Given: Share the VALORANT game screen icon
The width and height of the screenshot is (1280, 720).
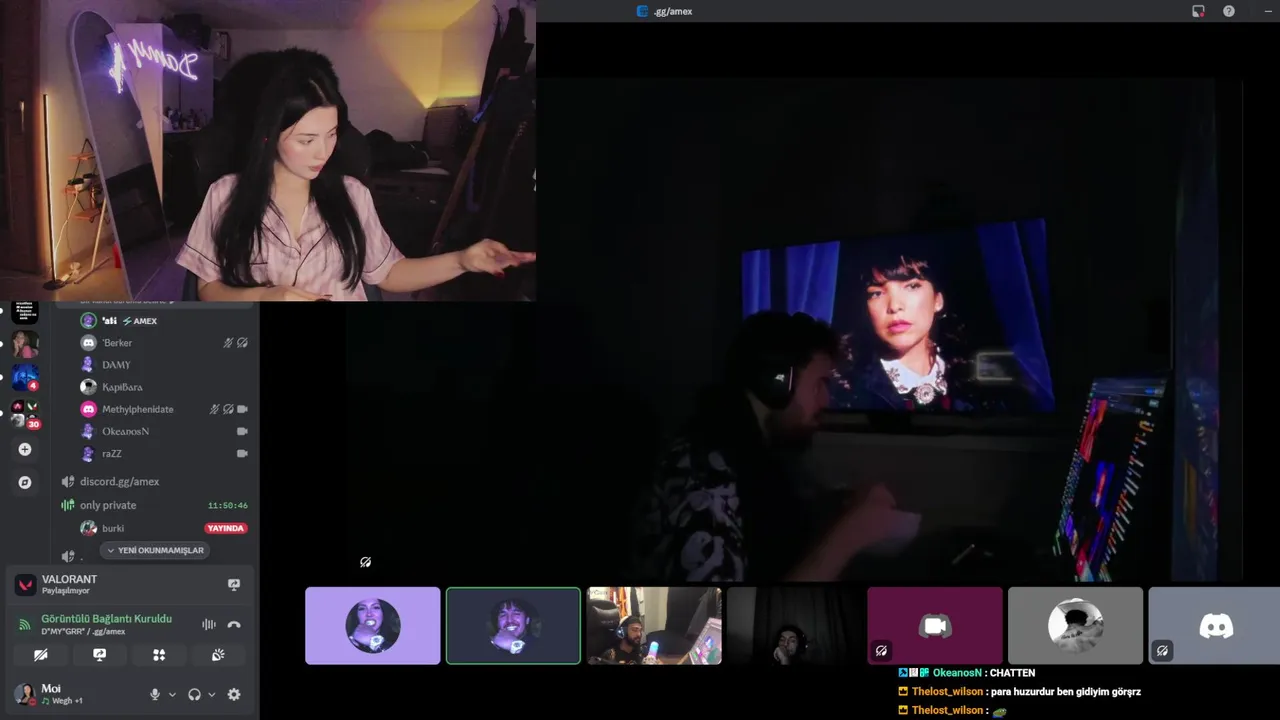Looking at the screenshot, I should point(234,584).
